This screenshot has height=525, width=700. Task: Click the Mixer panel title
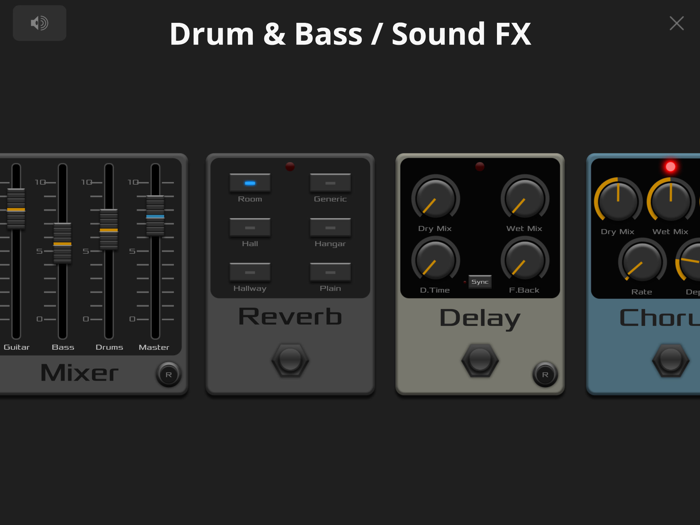79,373
